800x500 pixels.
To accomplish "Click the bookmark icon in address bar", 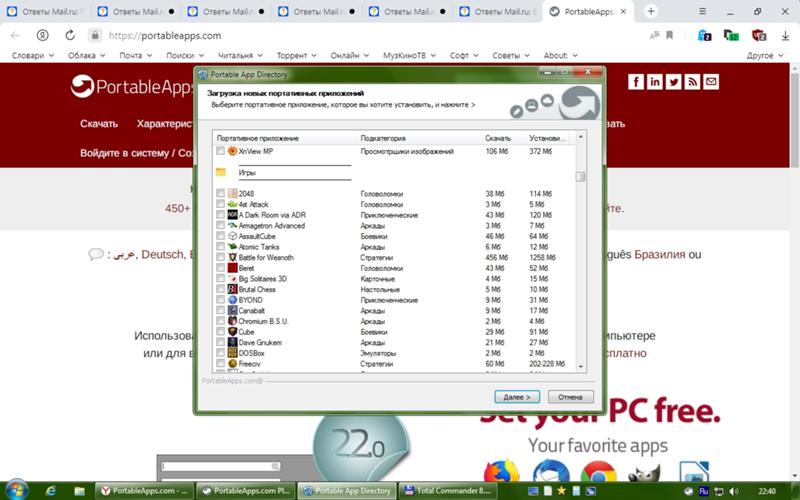I will point(669,35).
